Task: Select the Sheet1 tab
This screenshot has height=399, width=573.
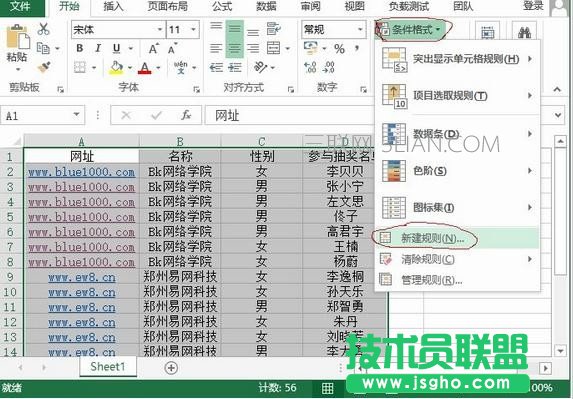Action: [108, 366]
